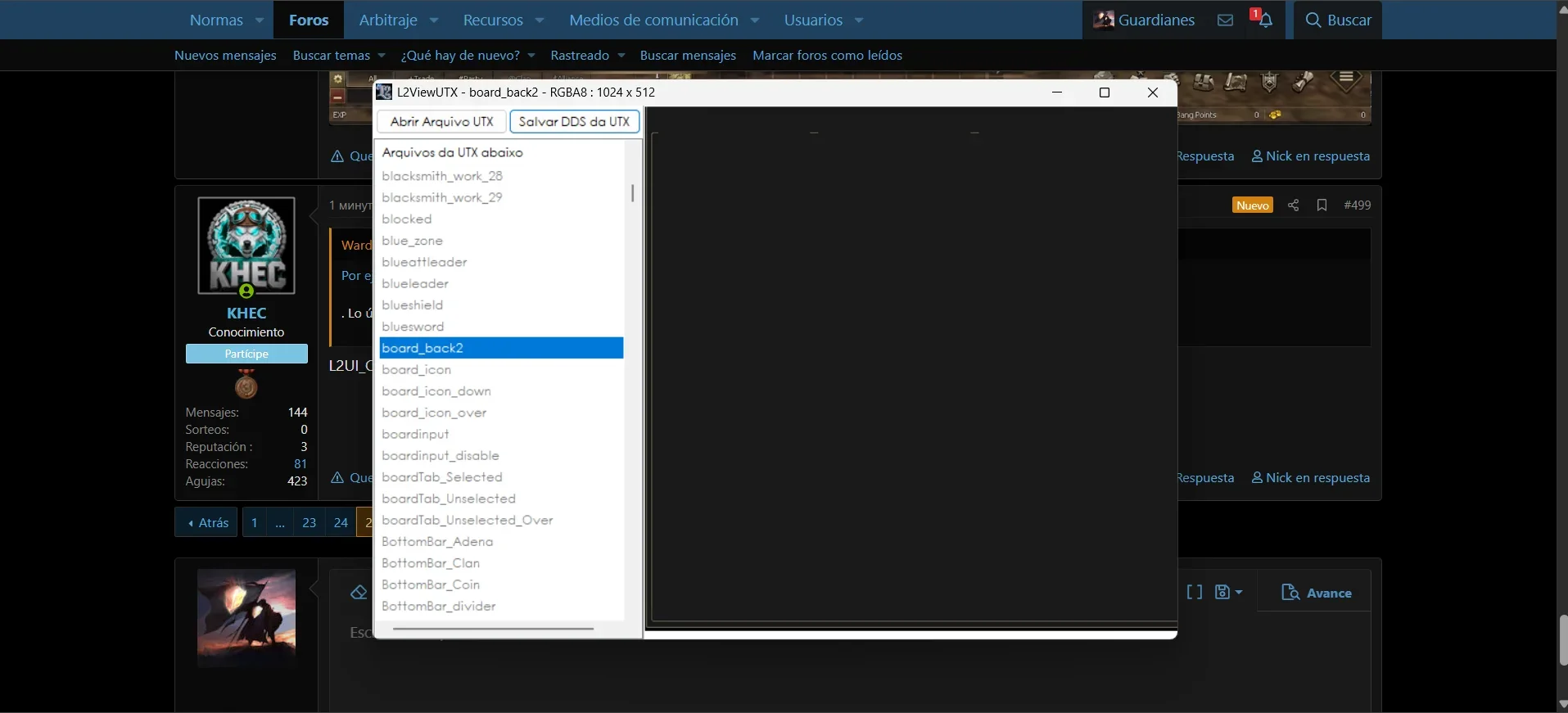The image size is (1568, 713).
Task: Expand the Recursos dropdown arrow
Action: pyautogui.click(x=540, y=20)
